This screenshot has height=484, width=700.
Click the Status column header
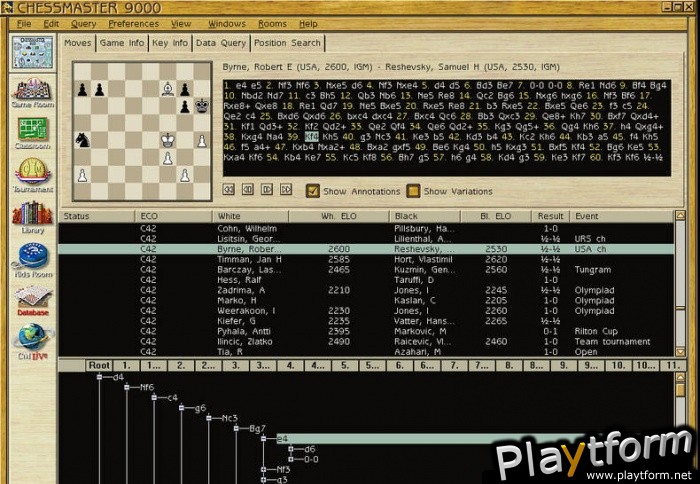[96, 216]
